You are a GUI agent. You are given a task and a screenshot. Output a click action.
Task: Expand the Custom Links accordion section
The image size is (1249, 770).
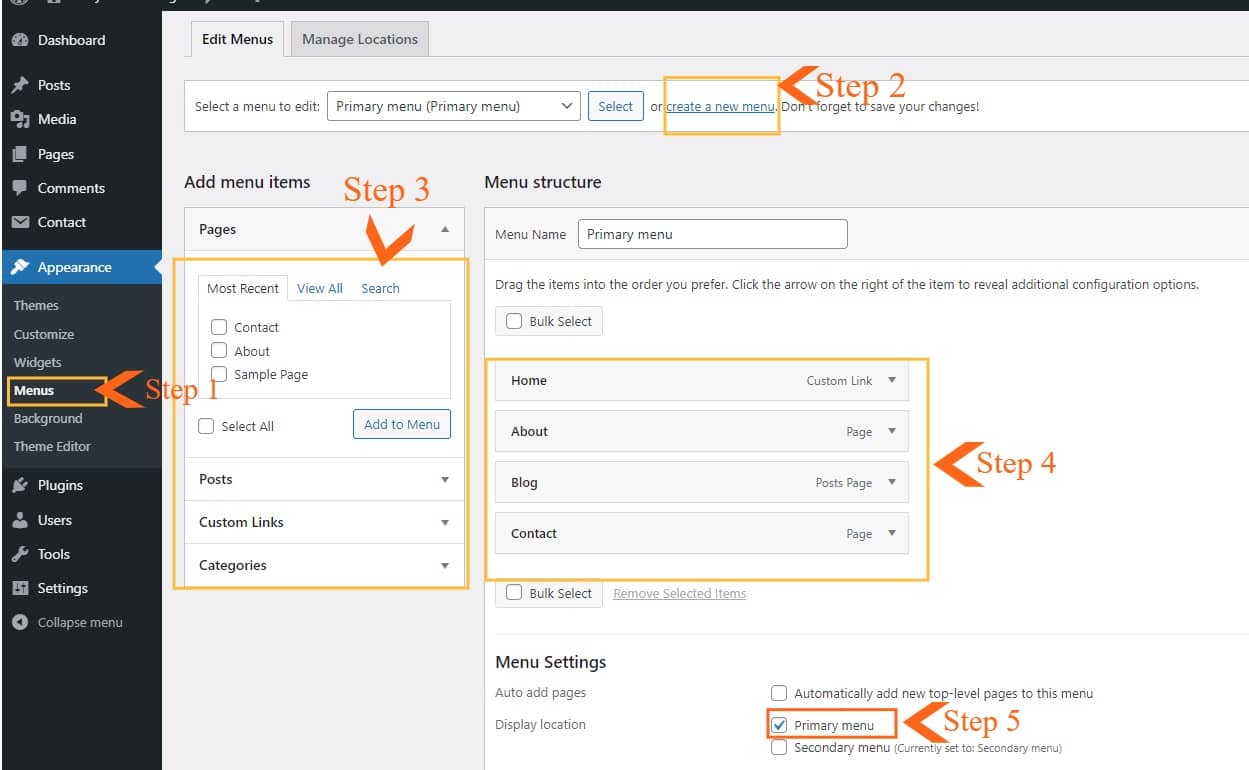coord(445,522)
